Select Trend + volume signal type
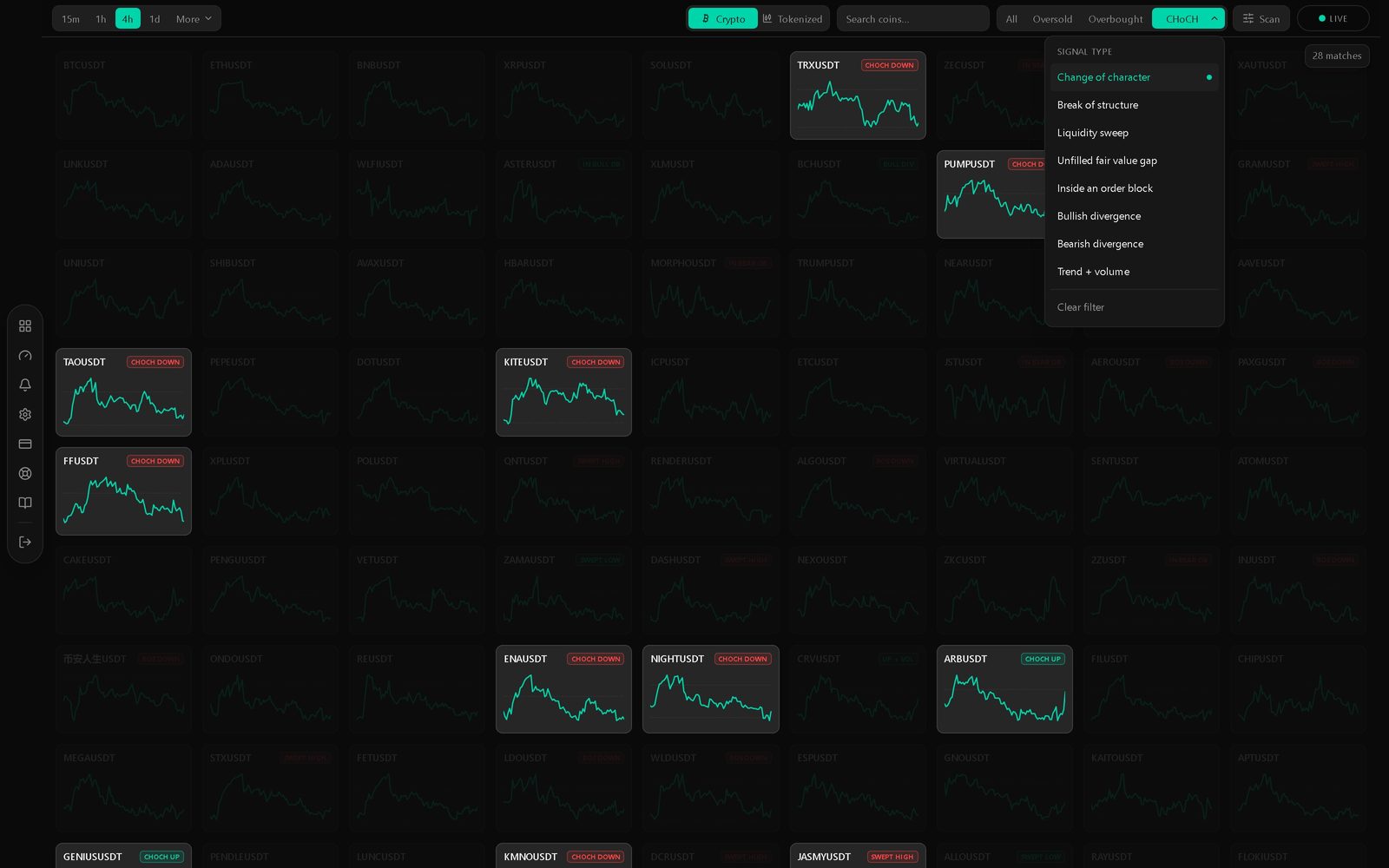1389x868 pixels. (x=1135, y=272)
